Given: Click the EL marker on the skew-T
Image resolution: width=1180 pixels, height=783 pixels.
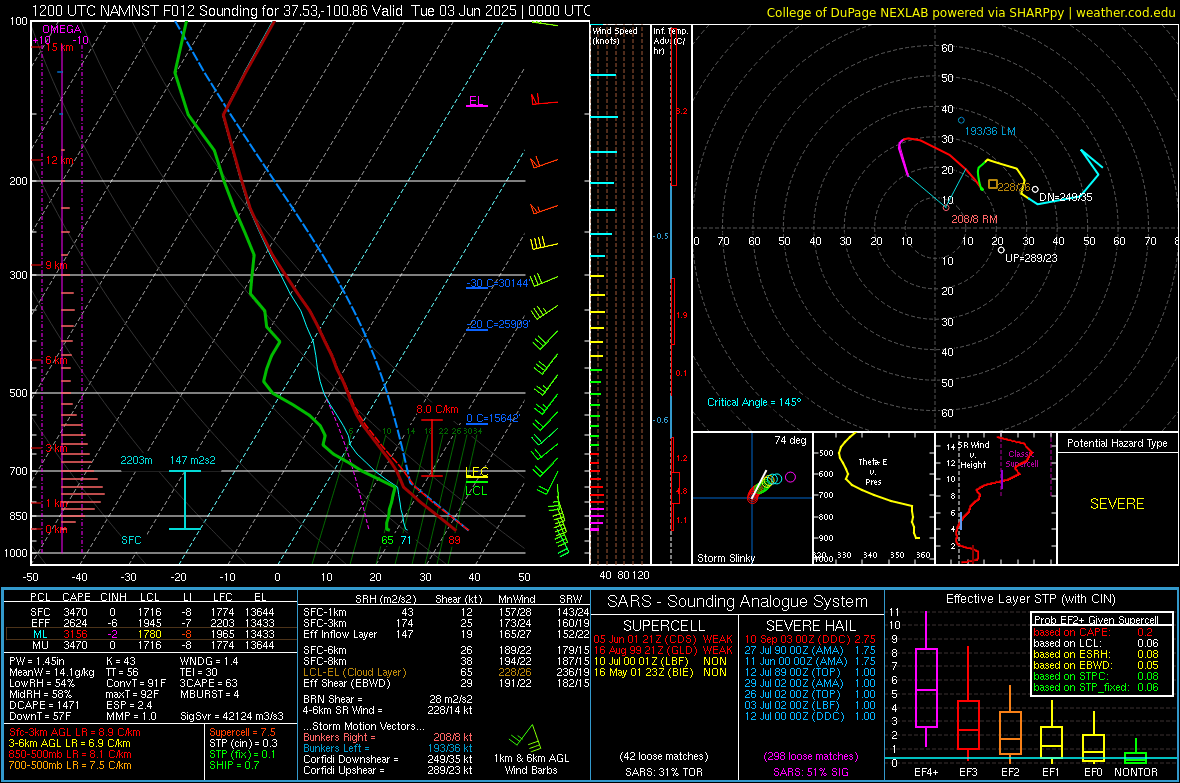Looking at the screenshot, I should [x=476, y=101].
